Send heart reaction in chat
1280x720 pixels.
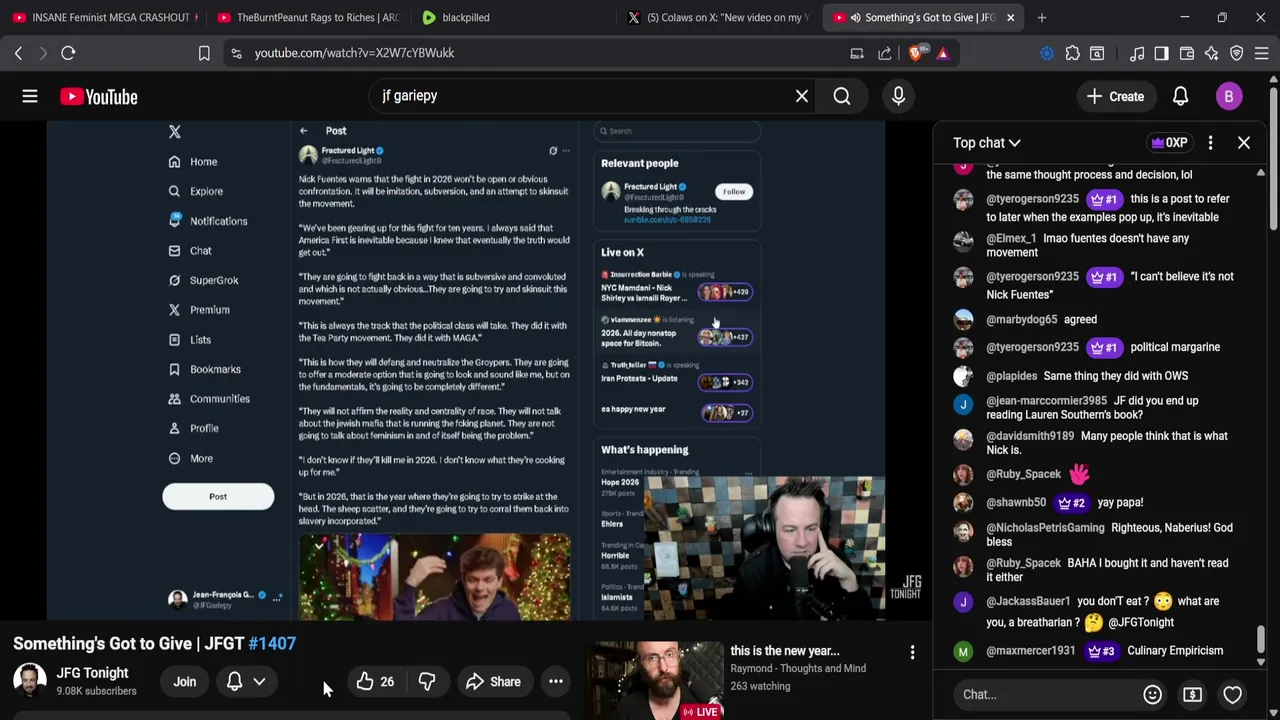(x=1232, y=694)
